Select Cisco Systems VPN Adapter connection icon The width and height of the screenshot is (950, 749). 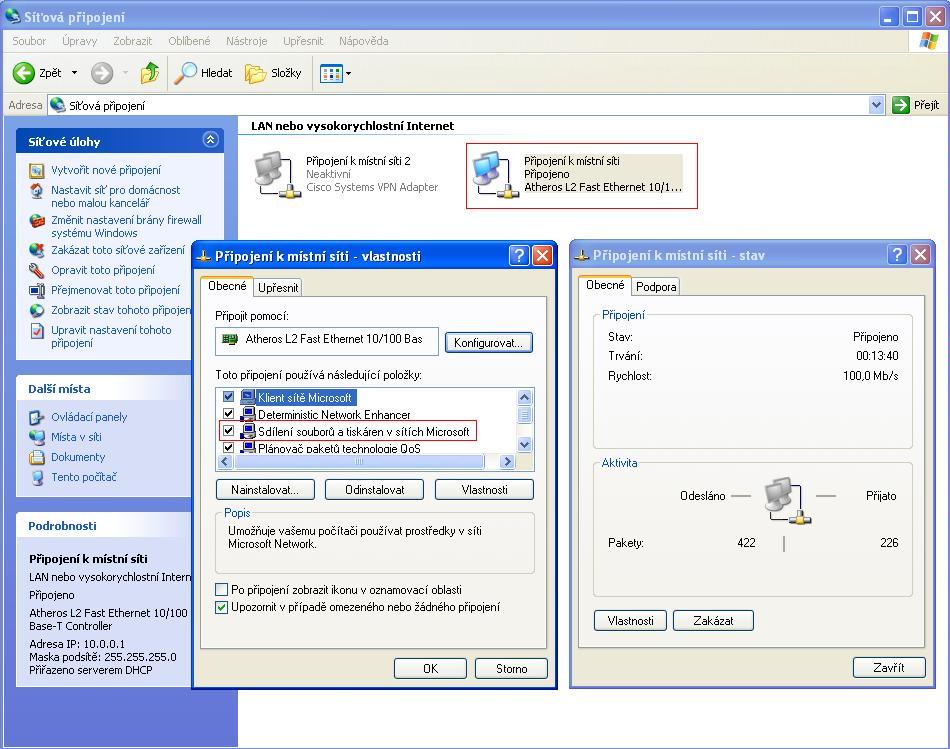(274, 175)
